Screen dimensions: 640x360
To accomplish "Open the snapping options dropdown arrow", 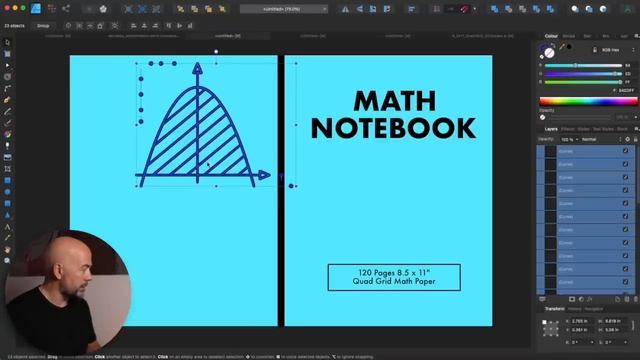I will (x=474, y=9).
